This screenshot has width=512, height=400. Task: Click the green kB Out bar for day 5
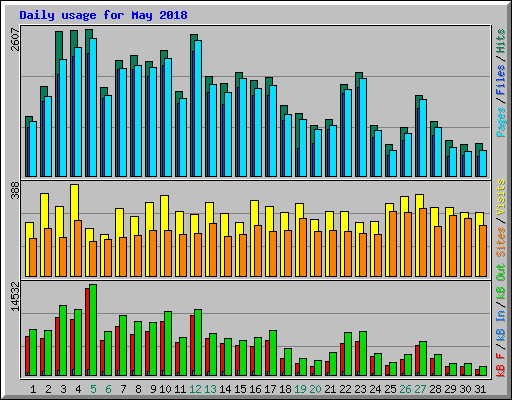tap(93, 330)
